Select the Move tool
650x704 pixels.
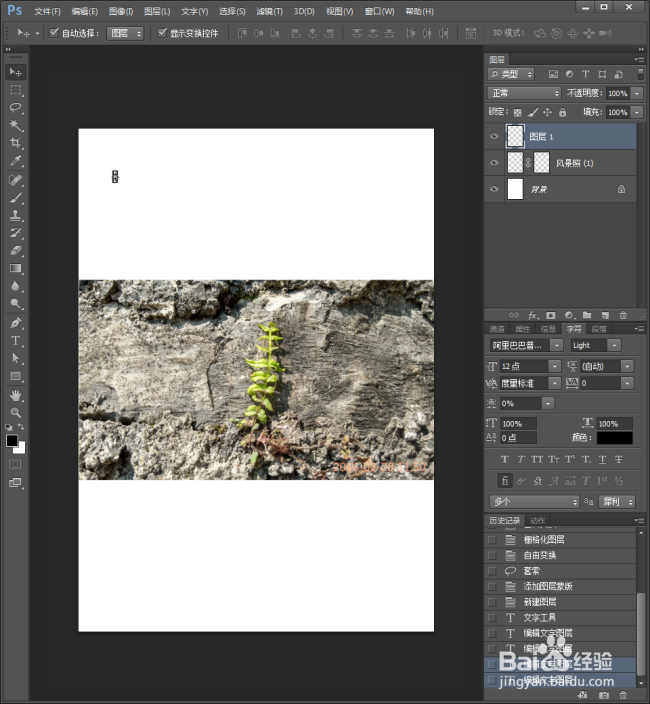[x=16, y=72]
